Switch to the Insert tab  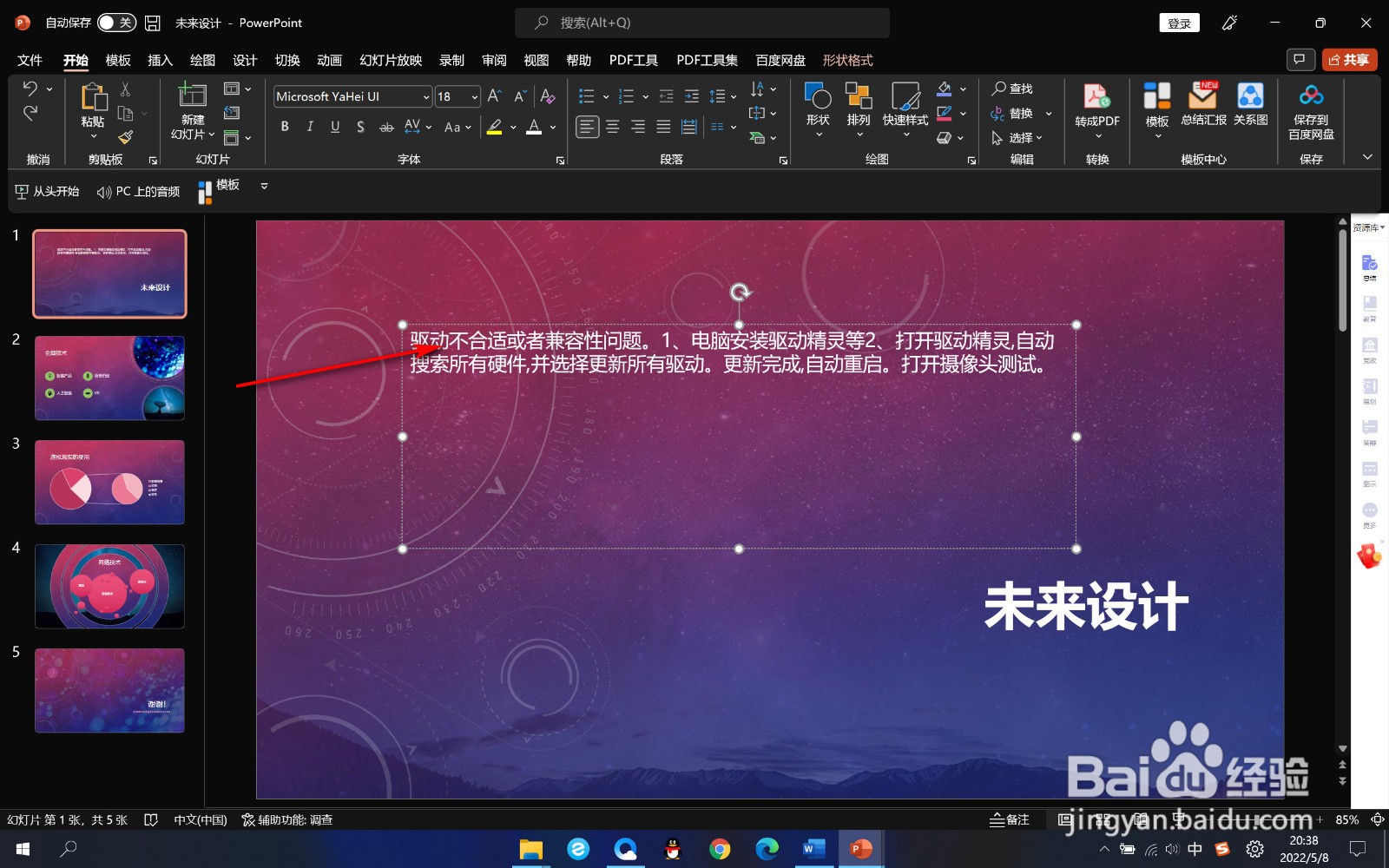[x=161, y=60]
